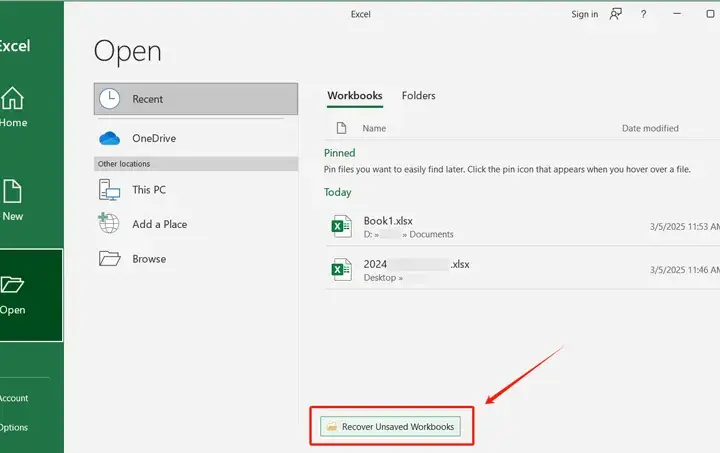This screenshot has height=453, width=720.
Task: Click the Add a Place globe icon
Action: (x=109, y=223)
